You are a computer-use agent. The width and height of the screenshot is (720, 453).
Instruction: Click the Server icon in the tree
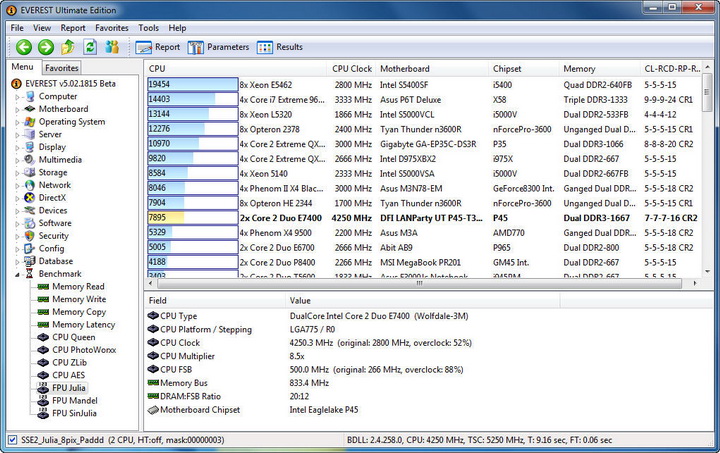click(x=30, y=134)
